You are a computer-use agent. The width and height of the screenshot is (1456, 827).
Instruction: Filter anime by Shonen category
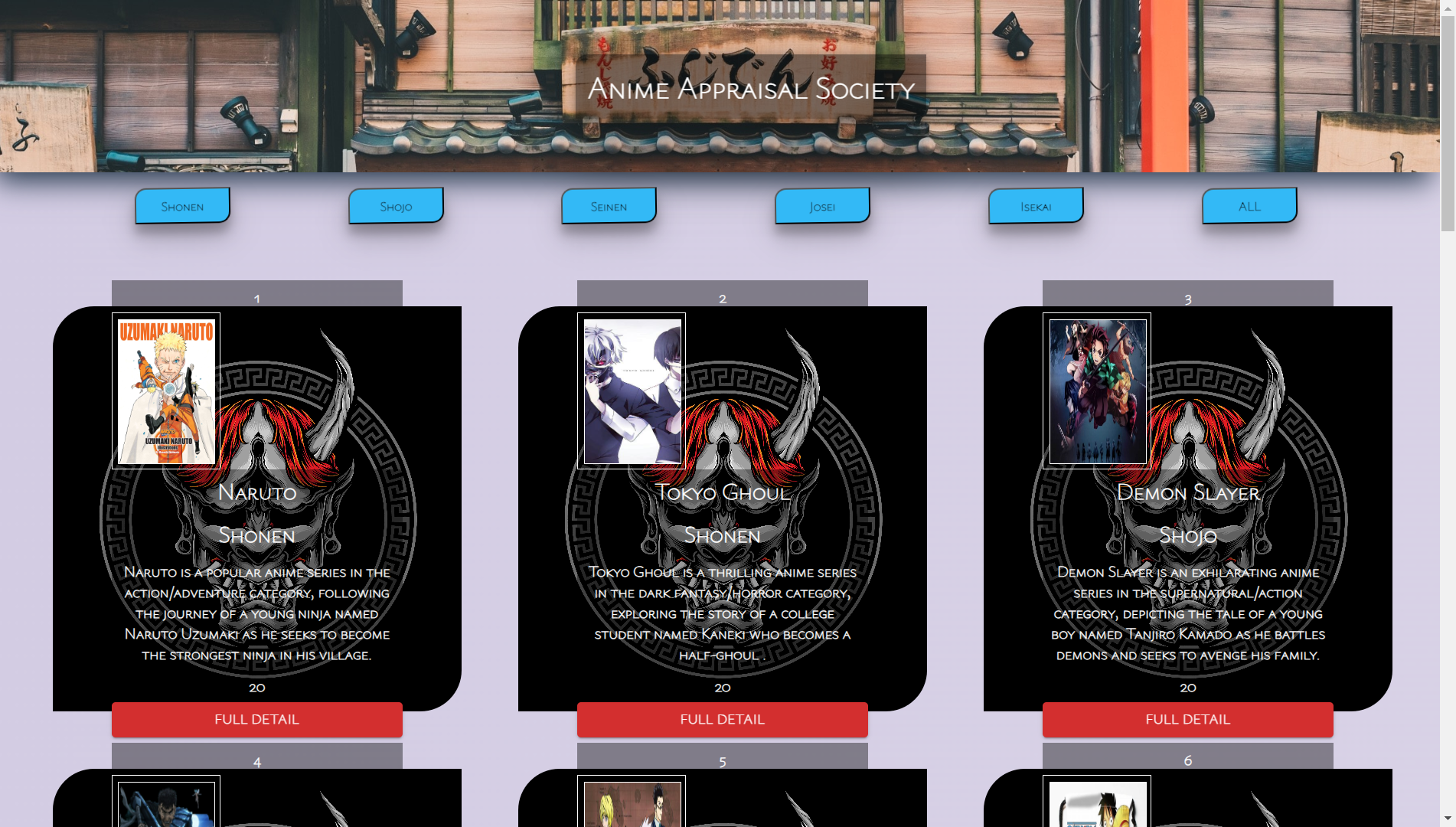pos(182,206)
